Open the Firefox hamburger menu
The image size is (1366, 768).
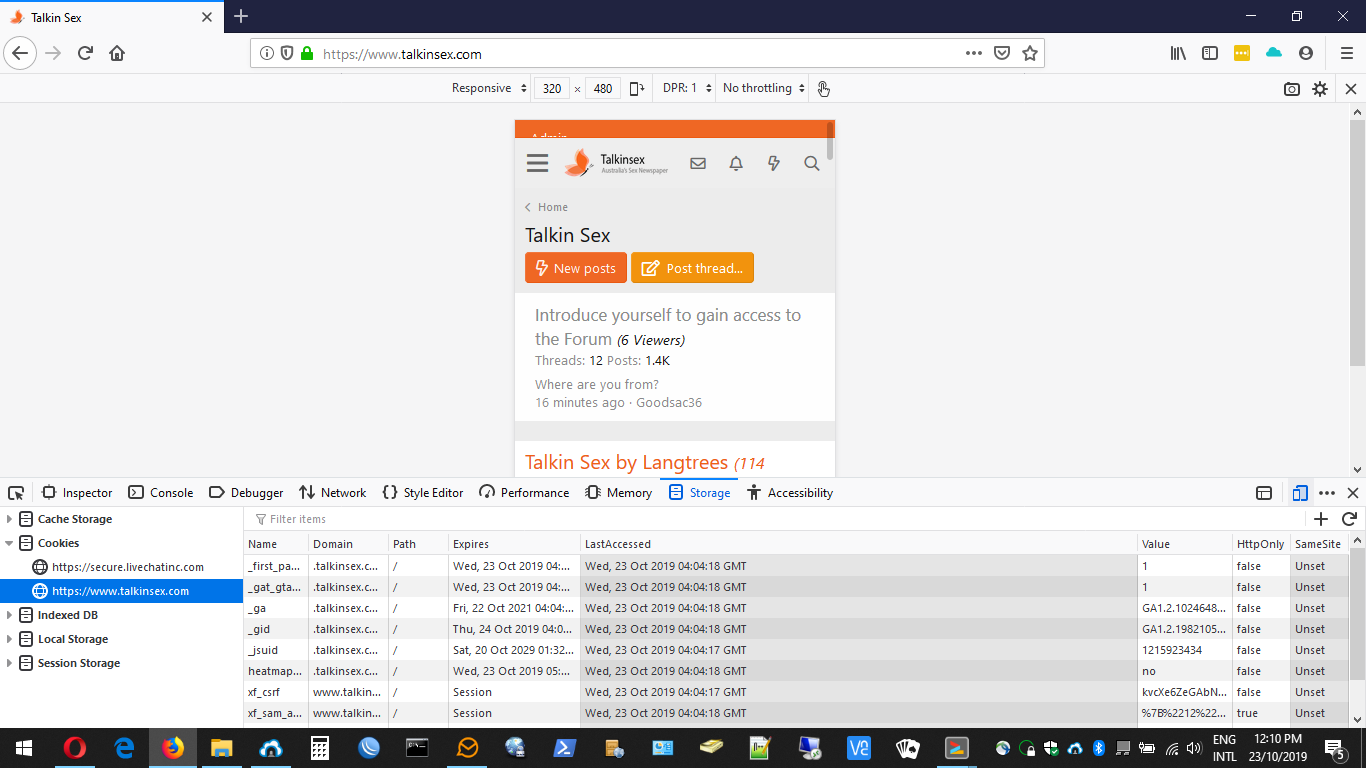1347,53
